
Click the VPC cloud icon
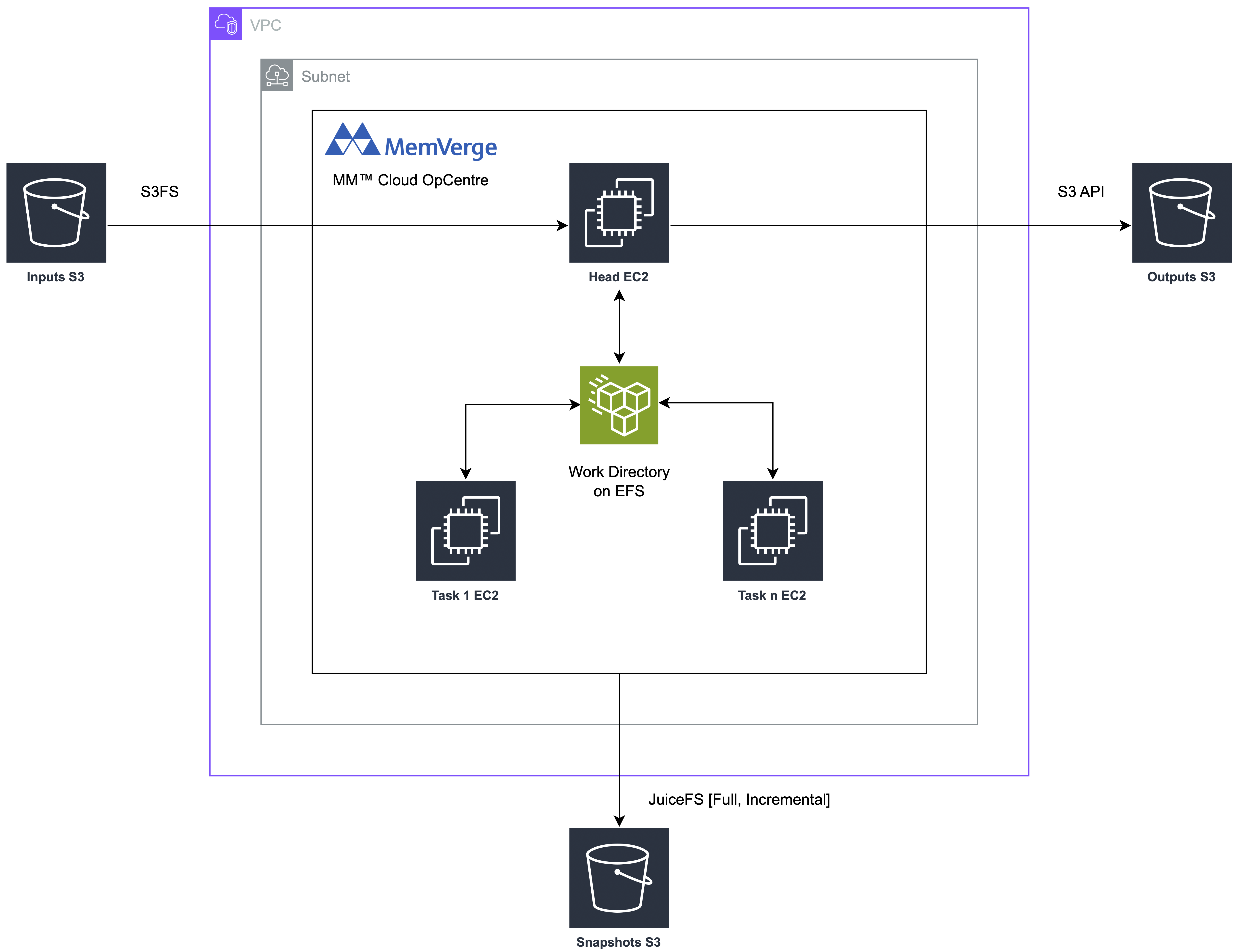[226, 25]
